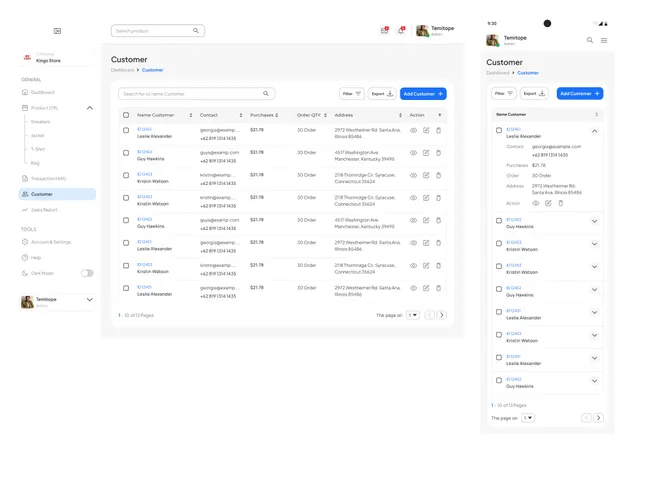This screenshot has width=645, height=480.
Task: Open the hamburger menu in the mobile view
Action: point(604,40)
